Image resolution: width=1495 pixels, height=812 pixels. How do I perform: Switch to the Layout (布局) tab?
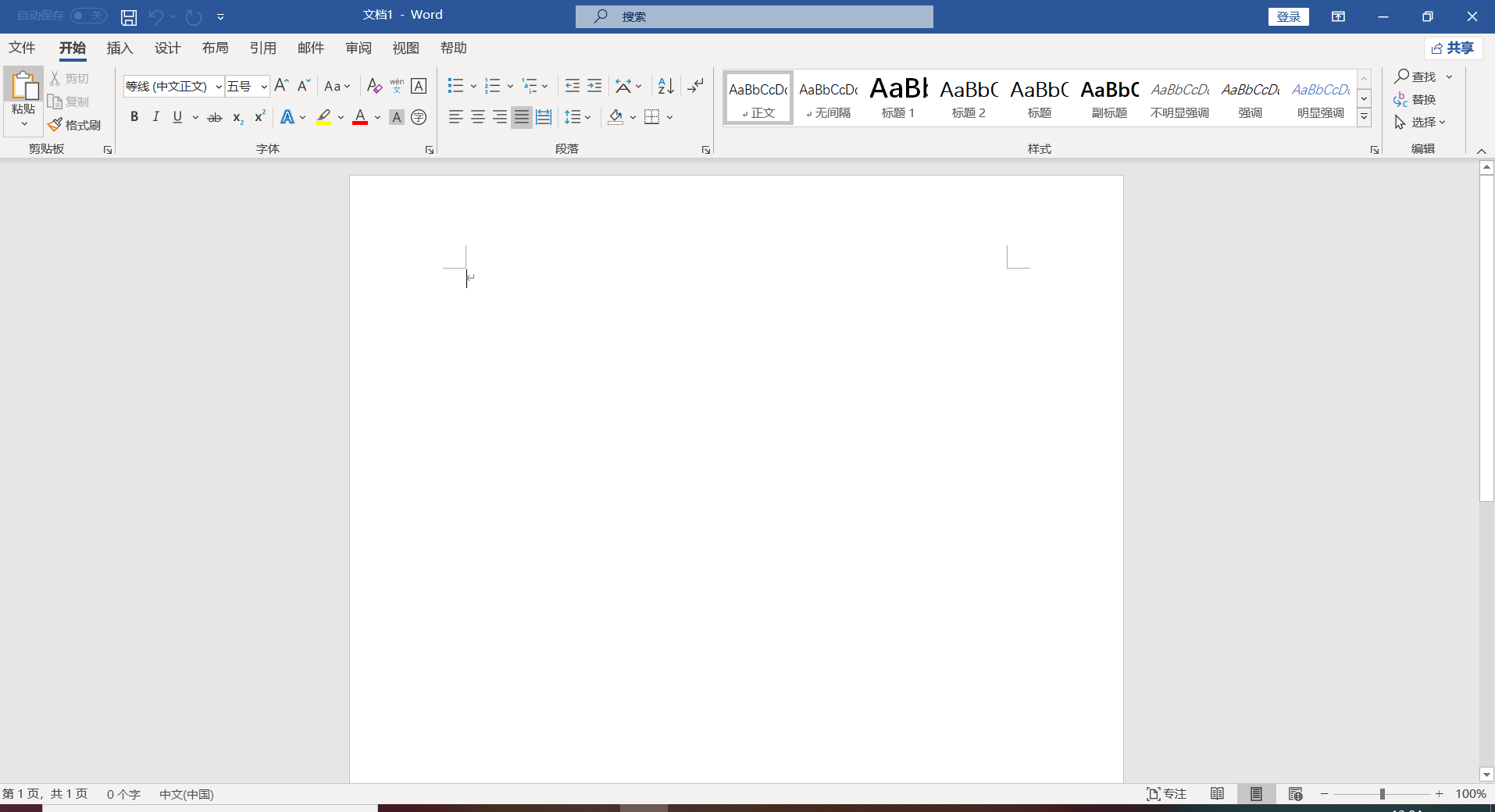[x=216, y=48]
